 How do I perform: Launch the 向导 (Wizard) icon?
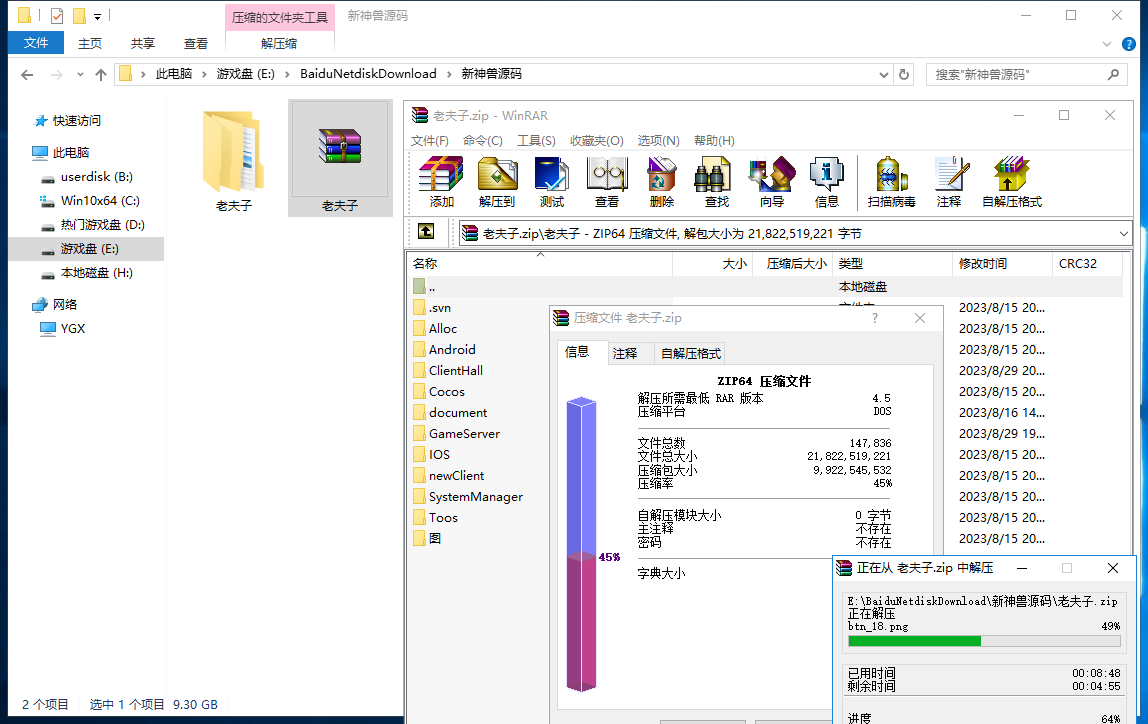pyautogui.click(x=771, y=180)
